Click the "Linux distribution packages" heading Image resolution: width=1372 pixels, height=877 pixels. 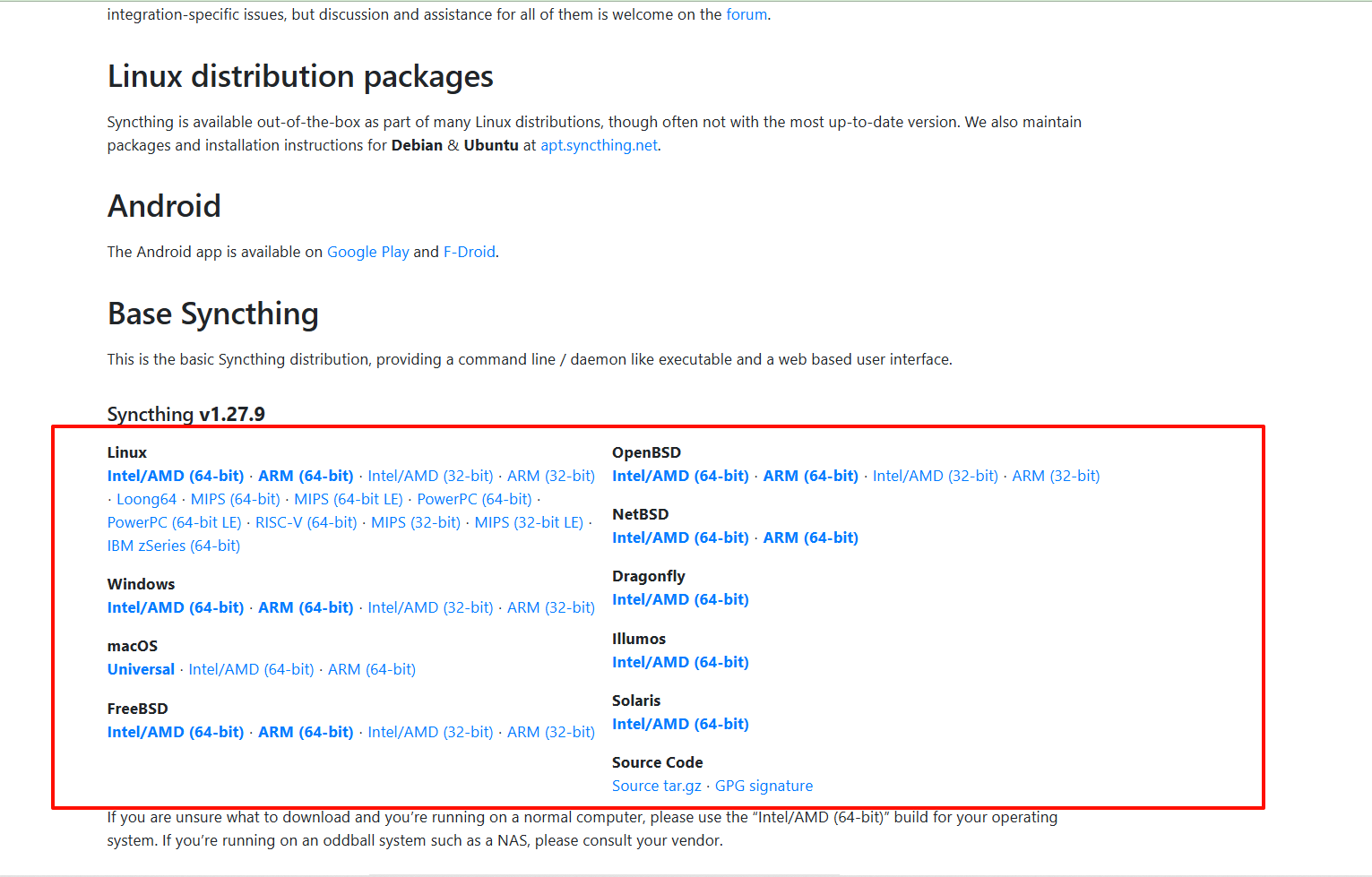point(300,77)
